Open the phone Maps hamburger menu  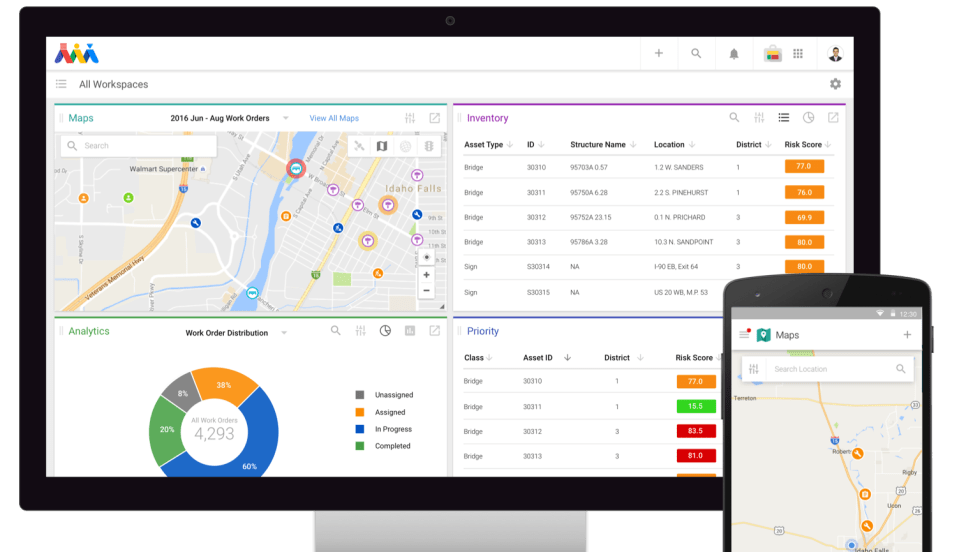click(744, 335)
